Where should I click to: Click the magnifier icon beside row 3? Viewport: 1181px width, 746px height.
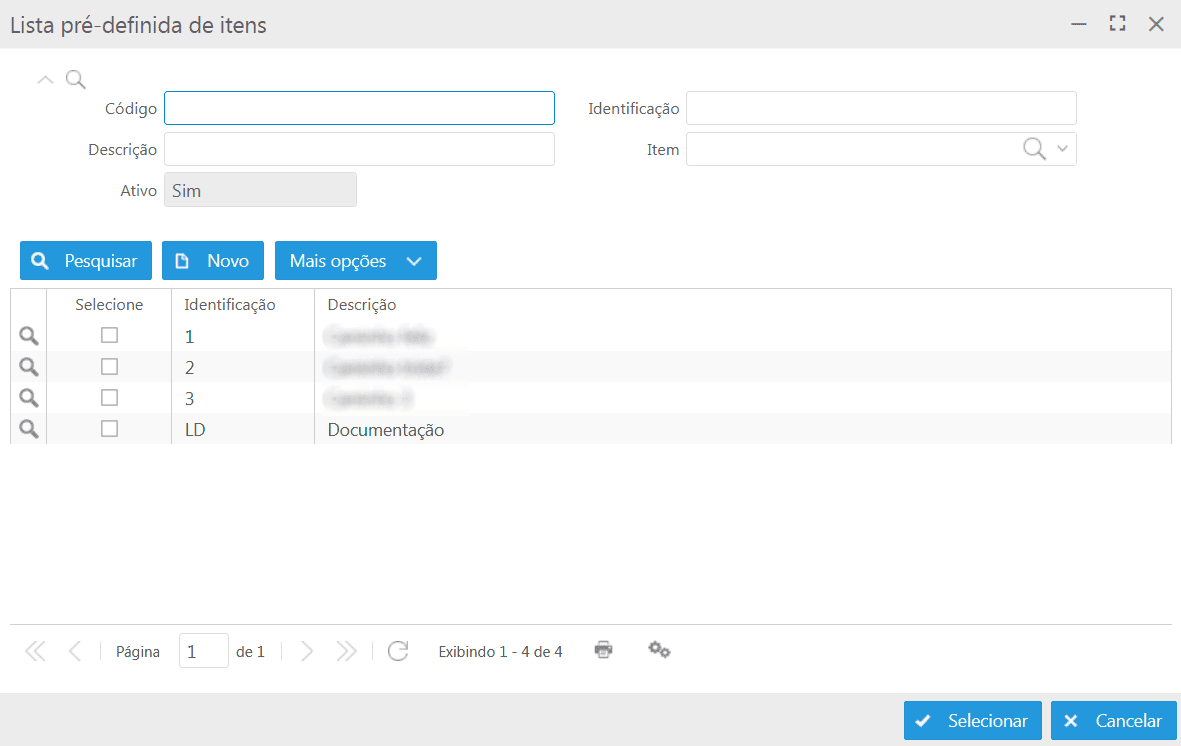tap(29, 398)
